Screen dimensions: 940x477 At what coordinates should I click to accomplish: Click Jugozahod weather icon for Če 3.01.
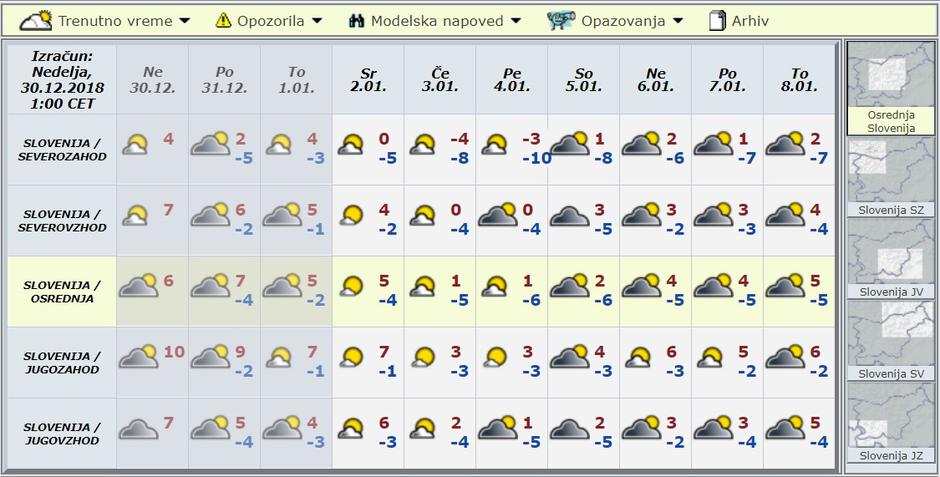coord(424,357)
